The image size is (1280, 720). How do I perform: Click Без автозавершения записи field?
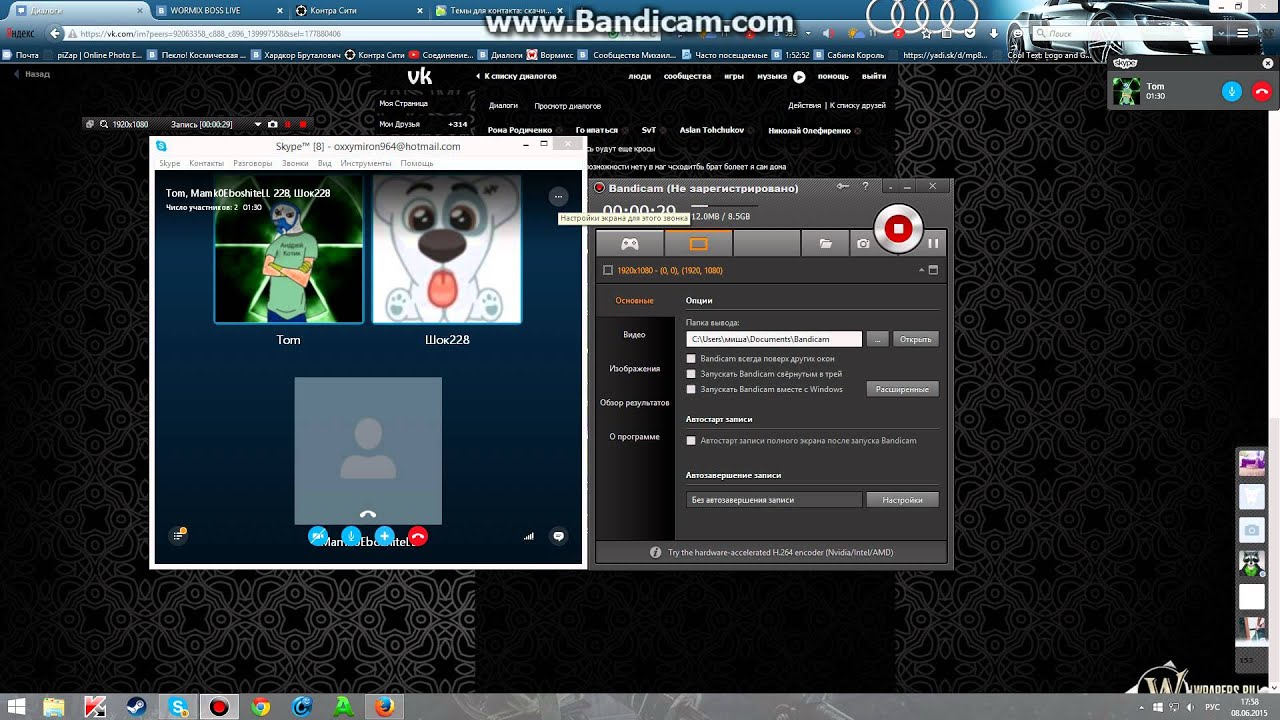coord(774,500)
